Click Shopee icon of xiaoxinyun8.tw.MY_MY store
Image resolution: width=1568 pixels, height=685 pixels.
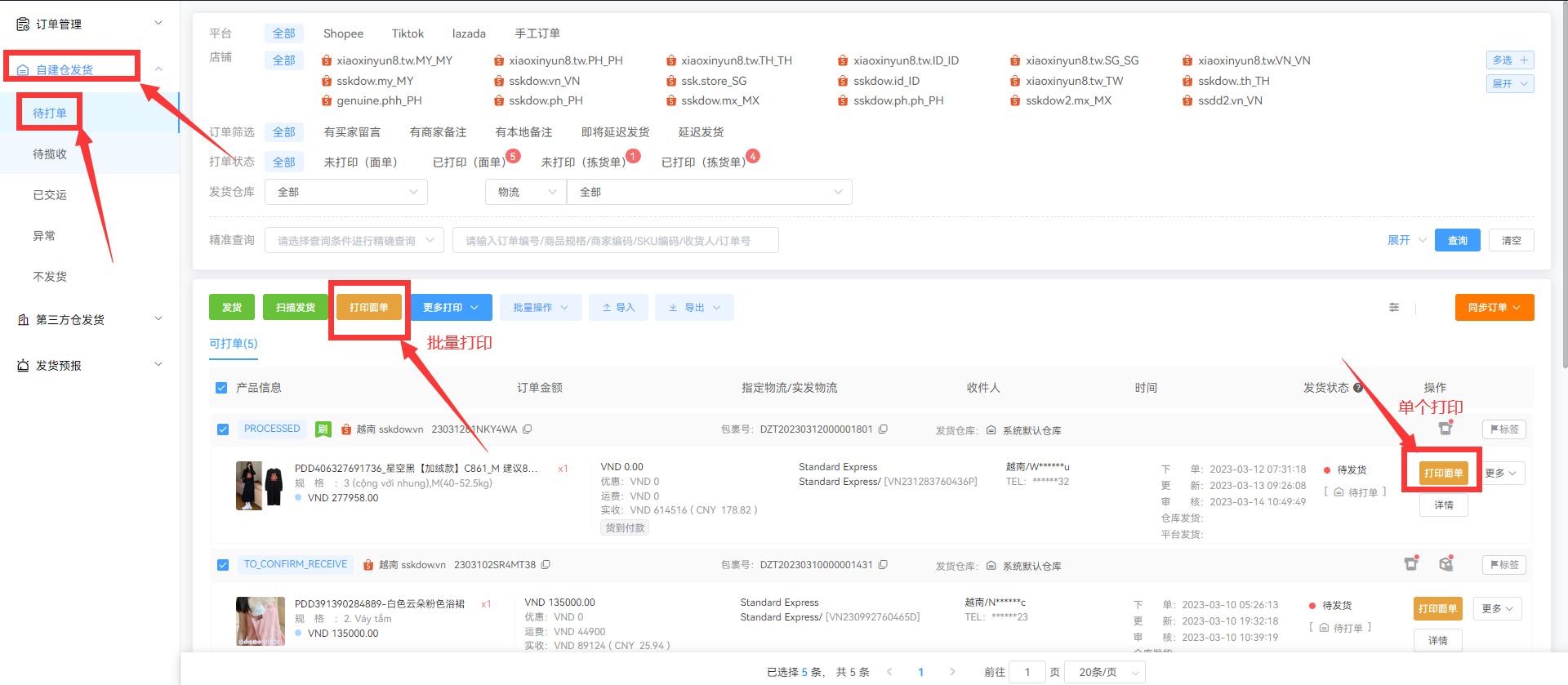(327, 60)
